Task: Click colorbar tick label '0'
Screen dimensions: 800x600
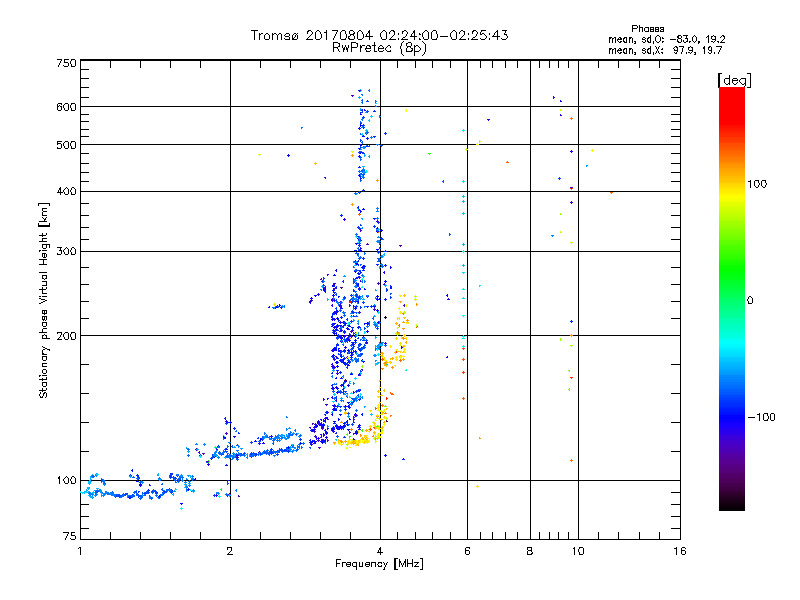Action: 750,301
